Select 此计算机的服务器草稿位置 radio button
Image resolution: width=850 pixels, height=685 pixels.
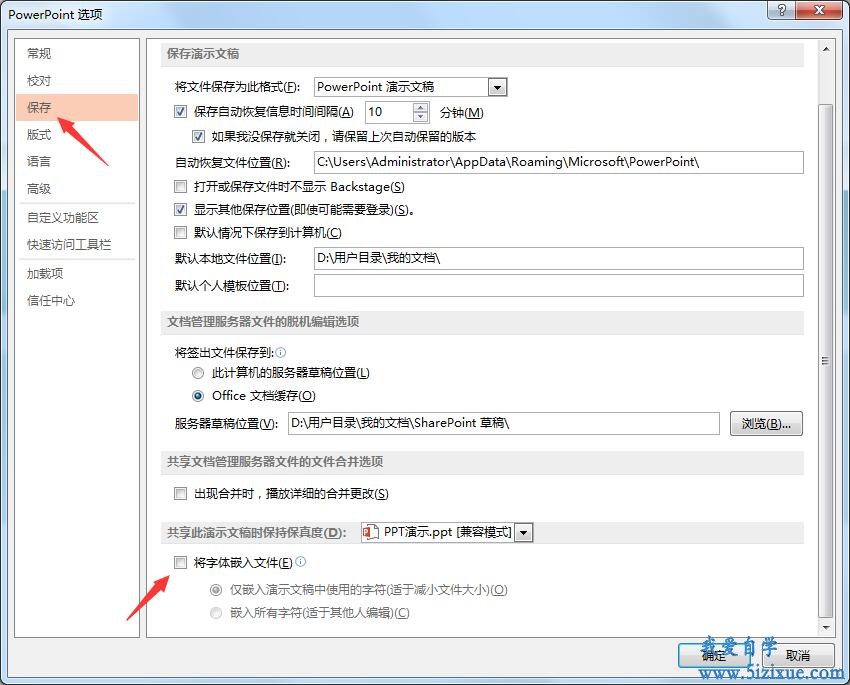tap(198, 373)
